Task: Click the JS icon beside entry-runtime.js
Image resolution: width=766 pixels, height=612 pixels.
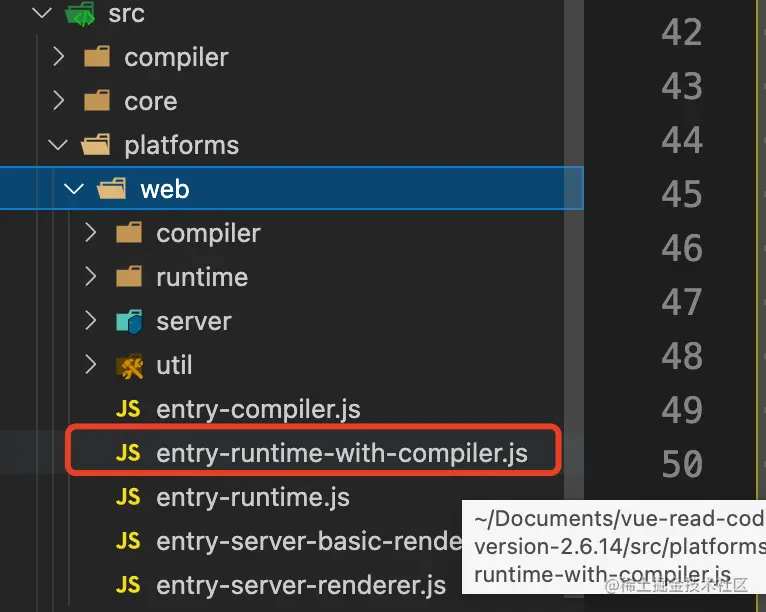Action: tap(128, 497)
